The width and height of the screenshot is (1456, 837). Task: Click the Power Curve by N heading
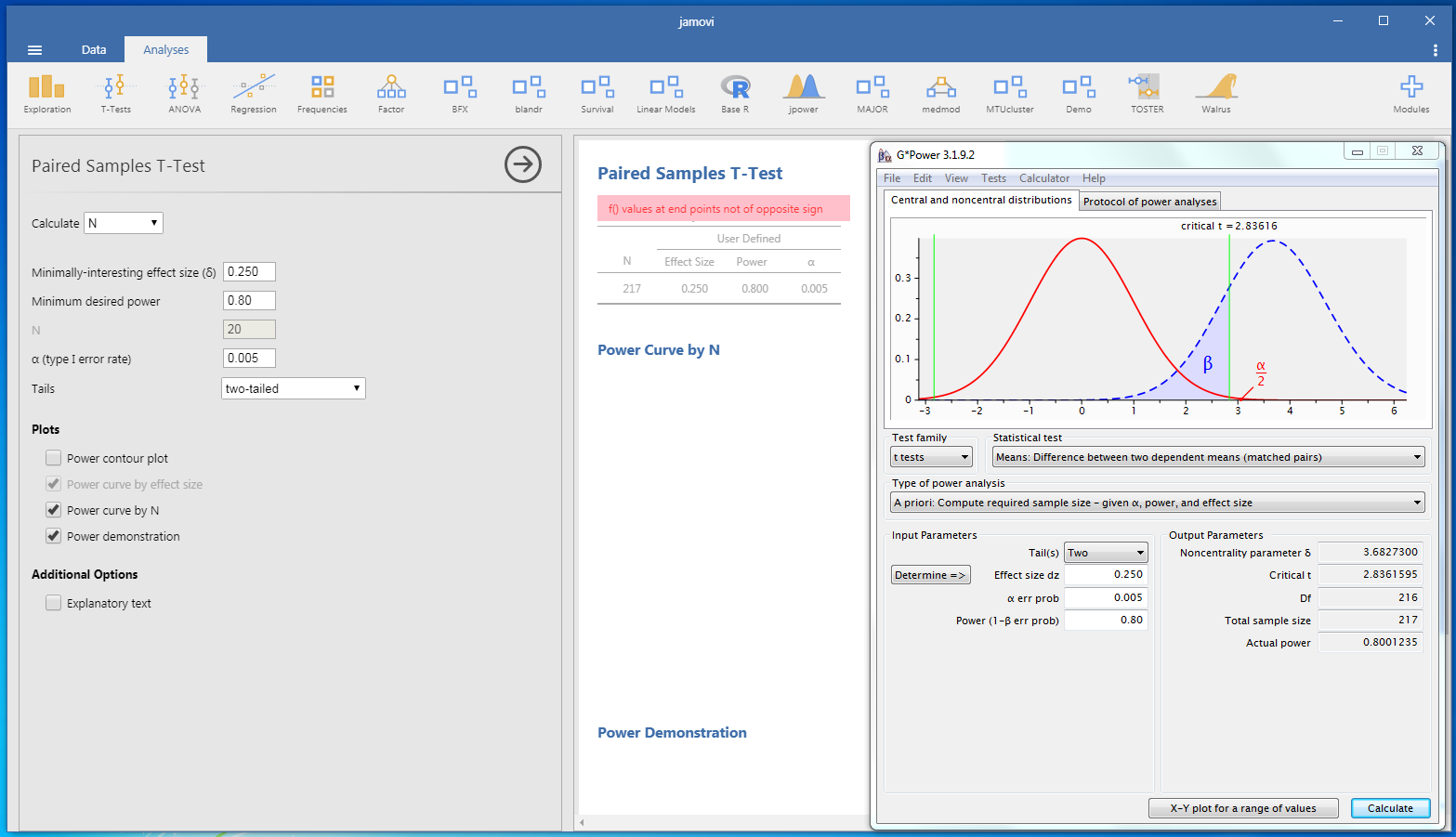coord(659,350)
